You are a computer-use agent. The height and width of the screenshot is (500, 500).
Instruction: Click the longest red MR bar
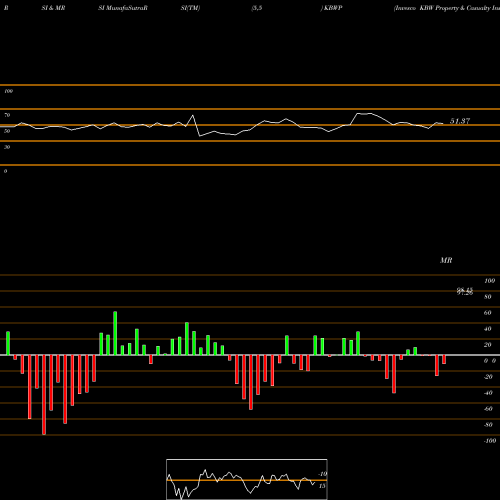pyautogui.click(x=44, y=395)
